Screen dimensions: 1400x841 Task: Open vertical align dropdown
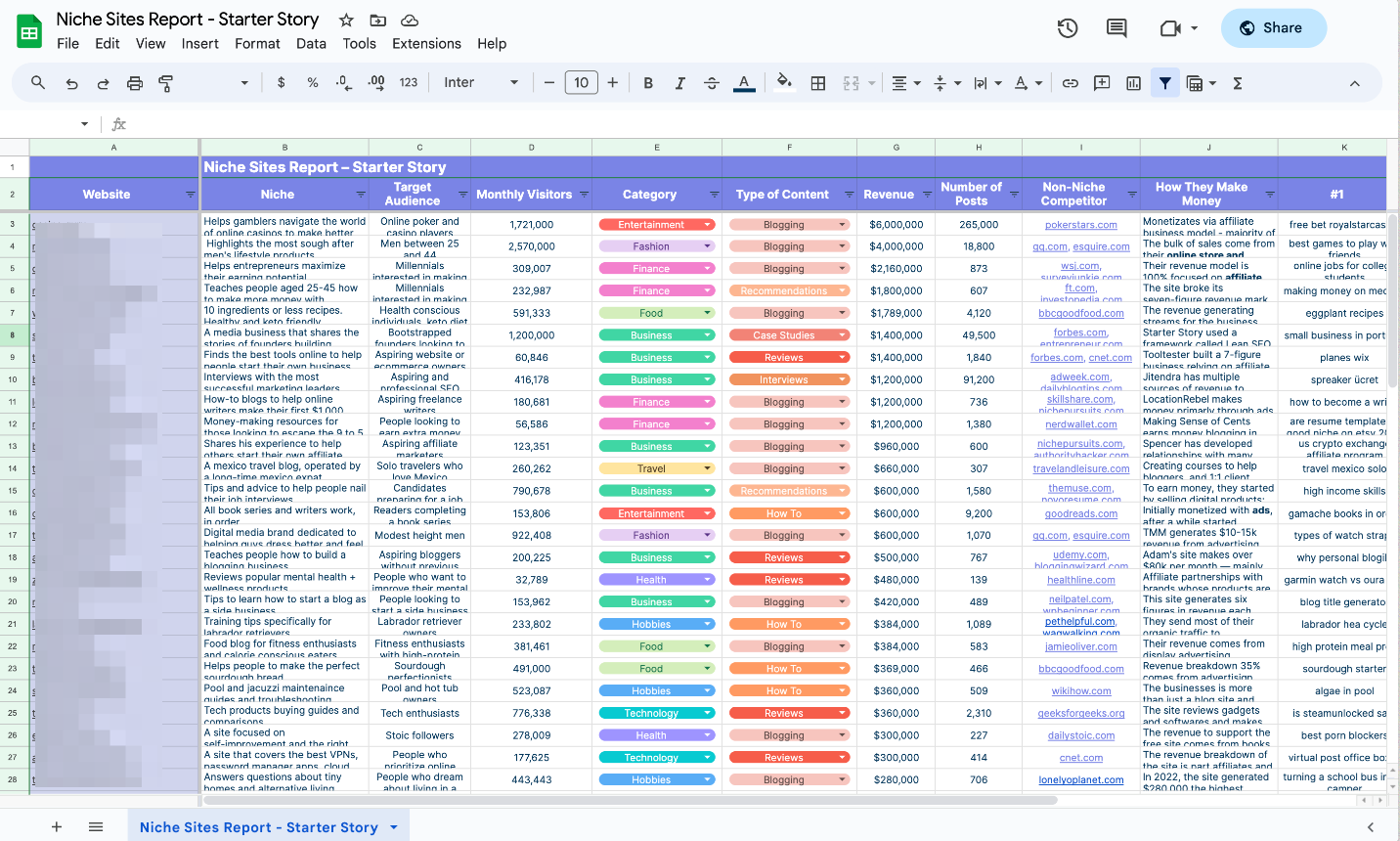tap(947, 83)
